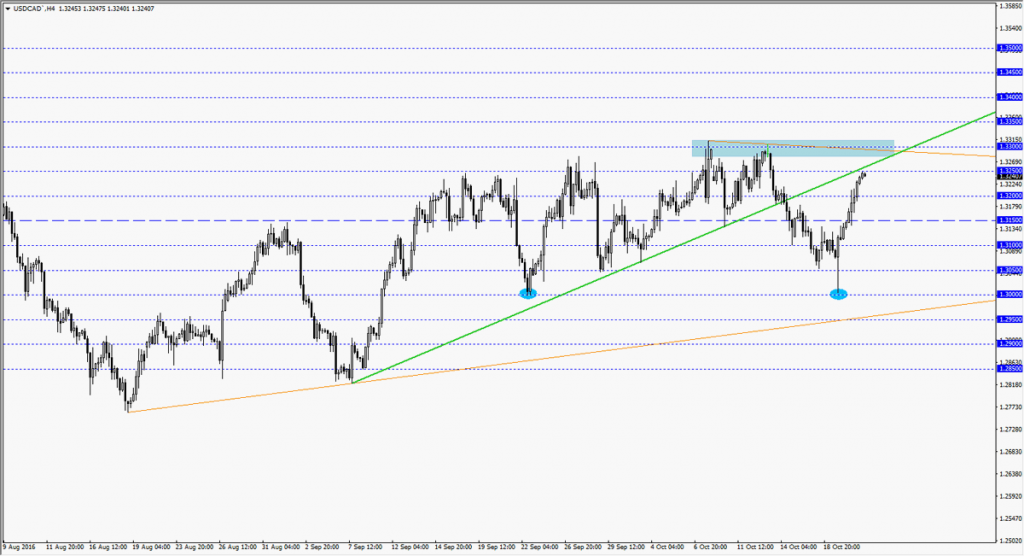Select the blue ellipse at the September low

pyautogui.click(x=528, y=294)
